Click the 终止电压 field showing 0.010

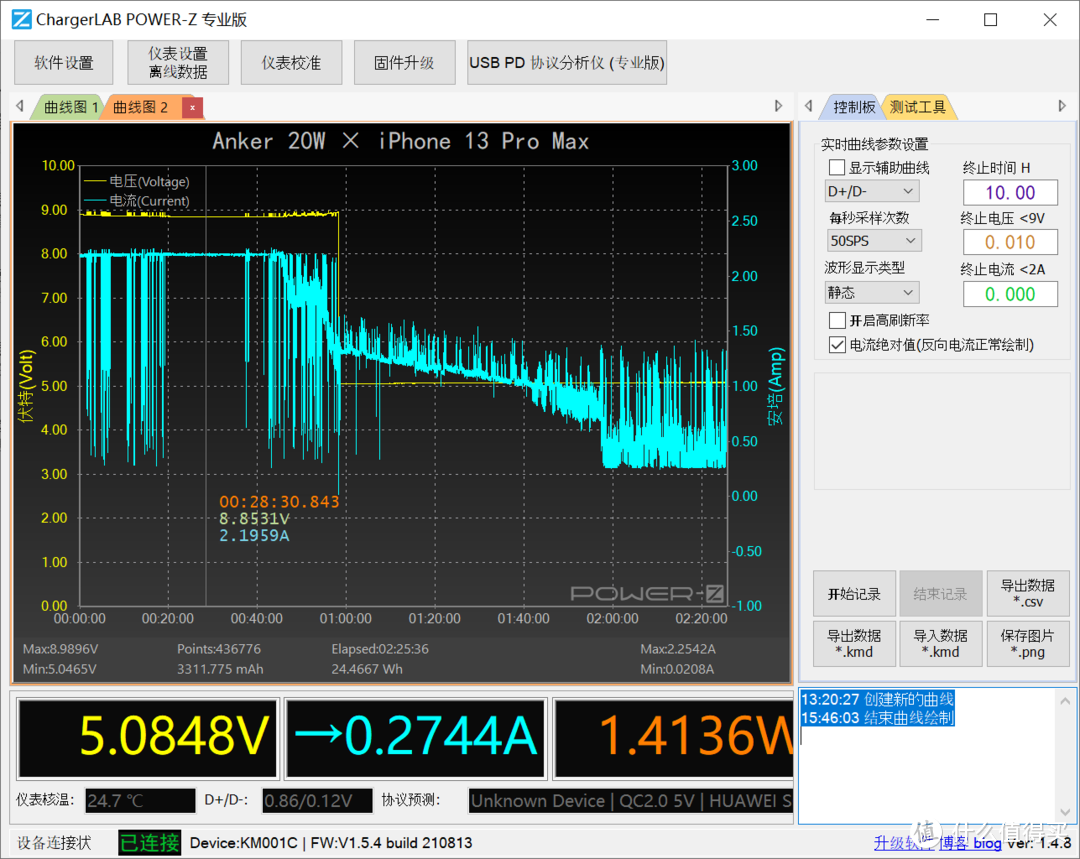pos(1010,242)
